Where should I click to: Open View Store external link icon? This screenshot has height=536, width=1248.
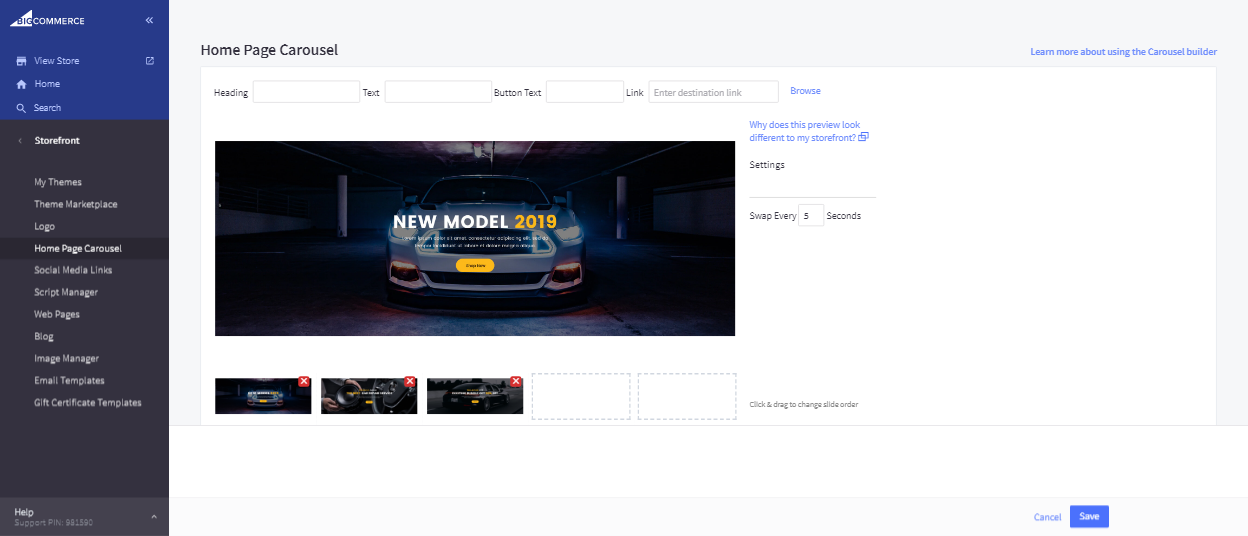point(150,61)
